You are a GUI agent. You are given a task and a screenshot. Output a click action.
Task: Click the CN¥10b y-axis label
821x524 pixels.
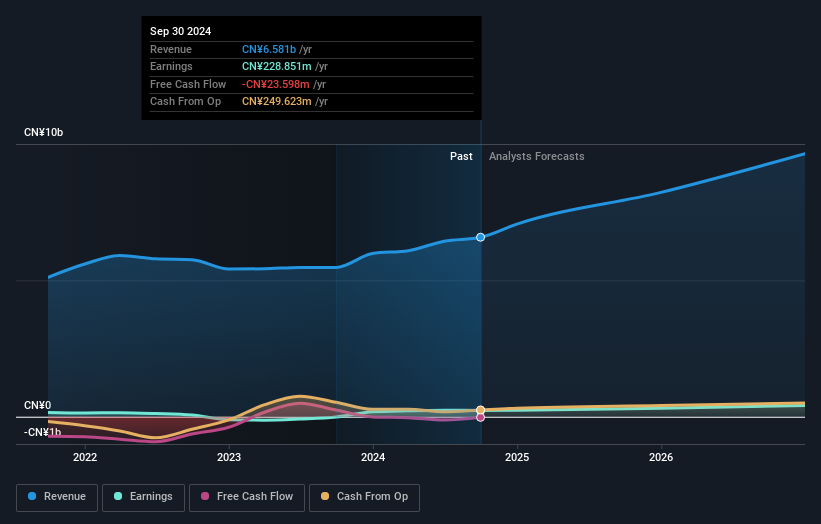43,132
